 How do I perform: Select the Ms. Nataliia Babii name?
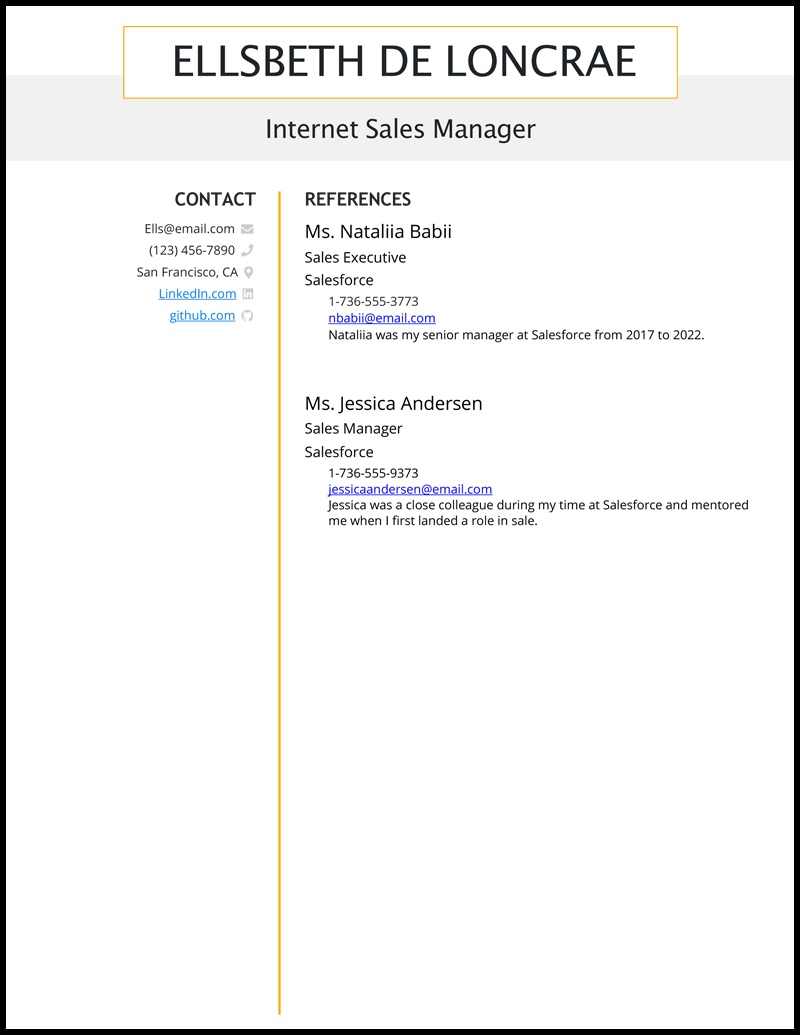(378, 232)
